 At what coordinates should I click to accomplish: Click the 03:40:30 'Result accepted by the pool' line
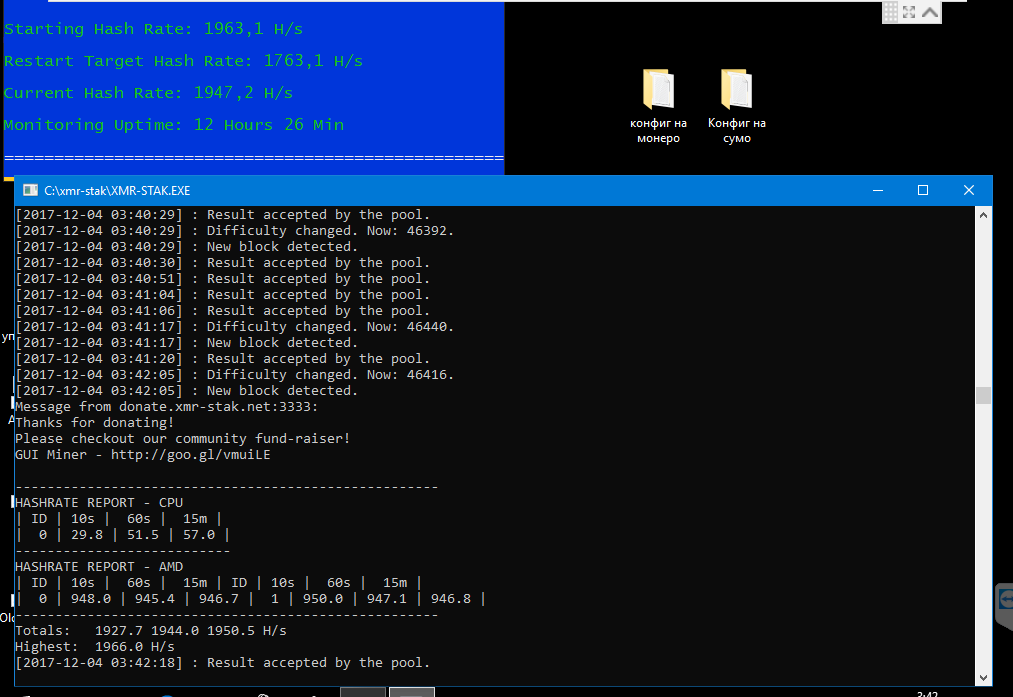click(x=223, y=263)
